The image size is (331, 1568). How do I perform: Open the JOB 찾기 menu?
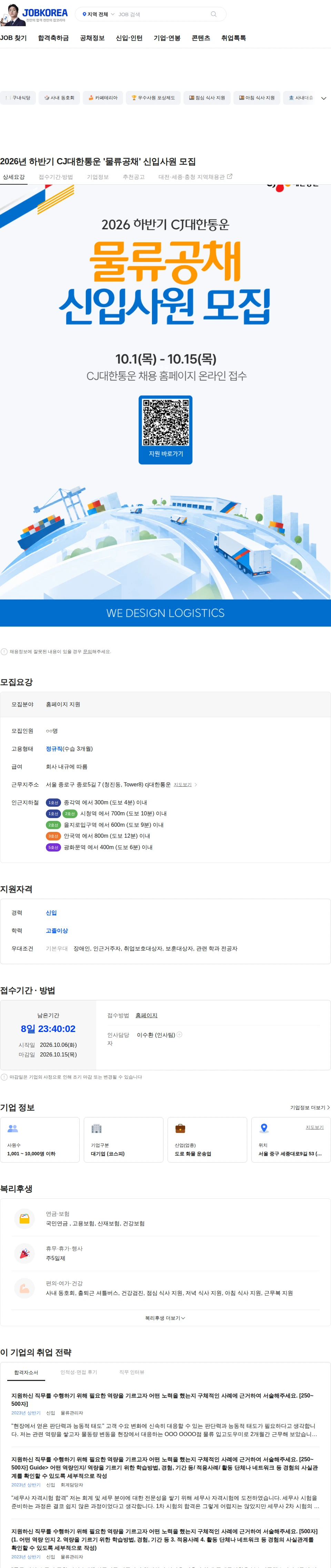[x=13, y=38]
